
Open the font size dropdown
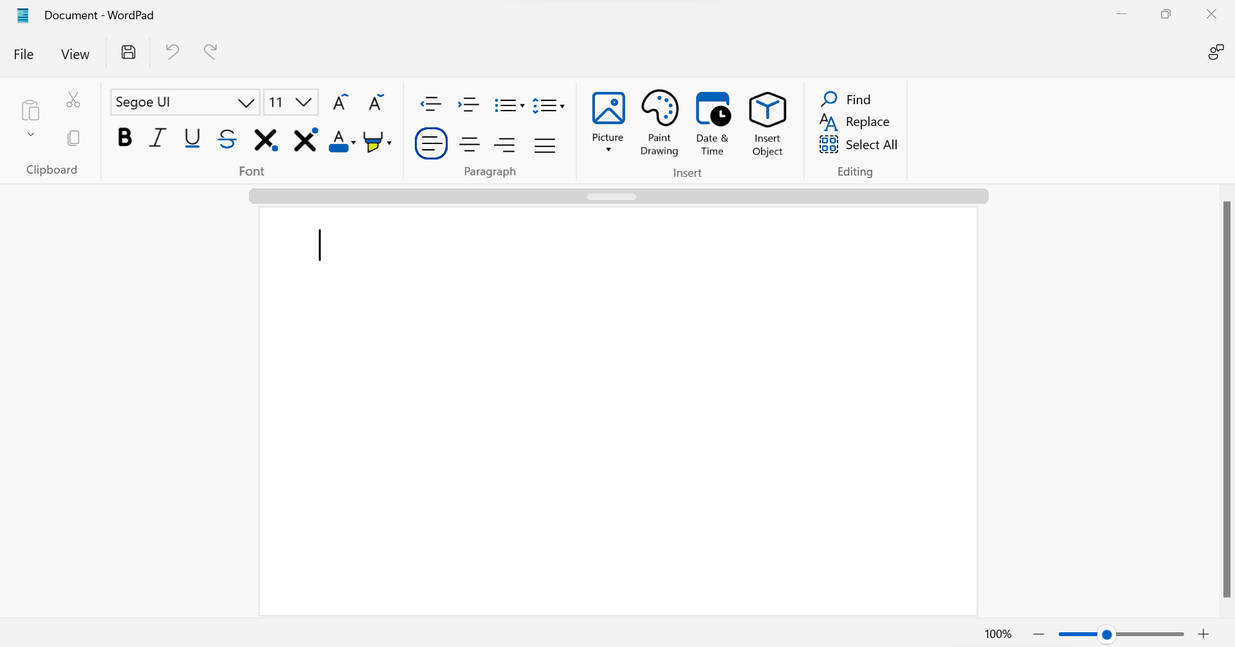tap(302, 101)
